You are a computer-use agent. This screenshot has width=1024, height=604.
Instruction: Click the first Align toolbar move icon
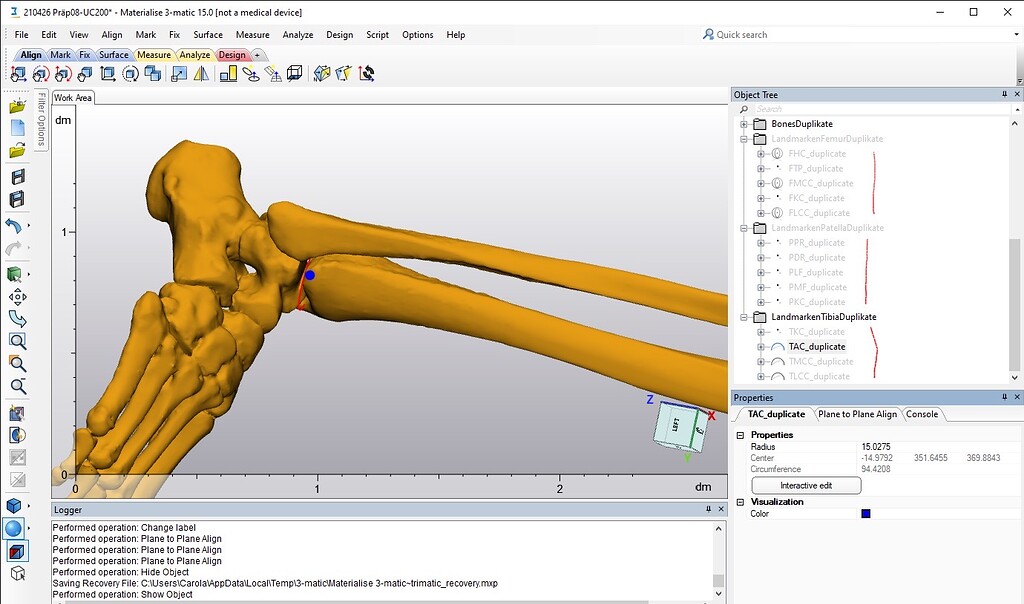18,73
